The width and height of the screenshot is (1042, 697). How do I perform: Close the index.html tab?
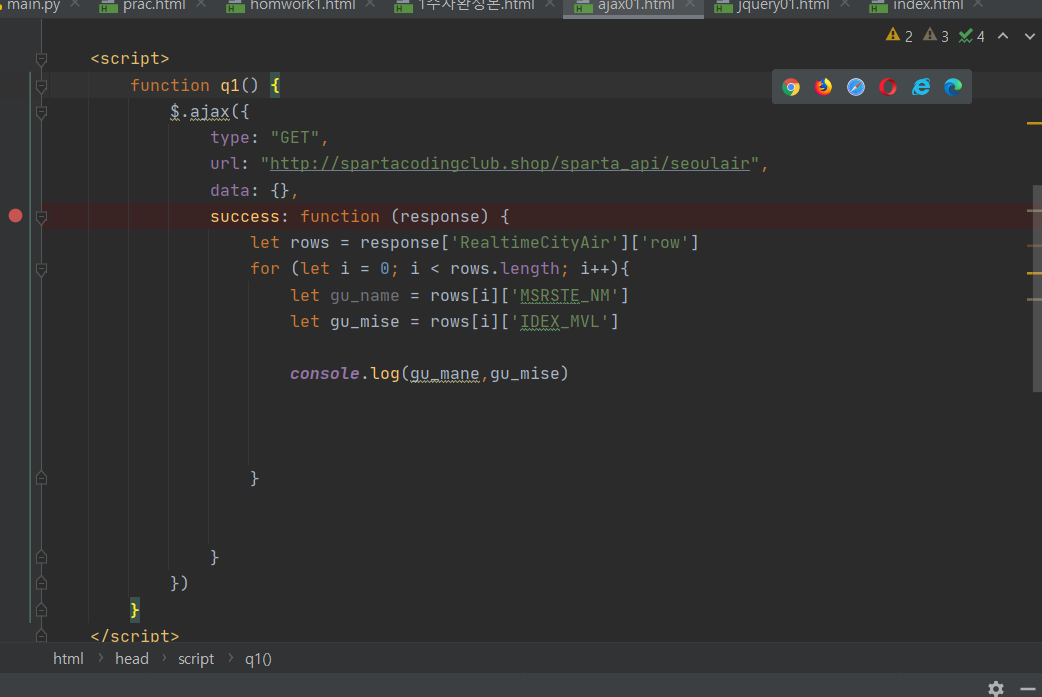click(978, 4)
